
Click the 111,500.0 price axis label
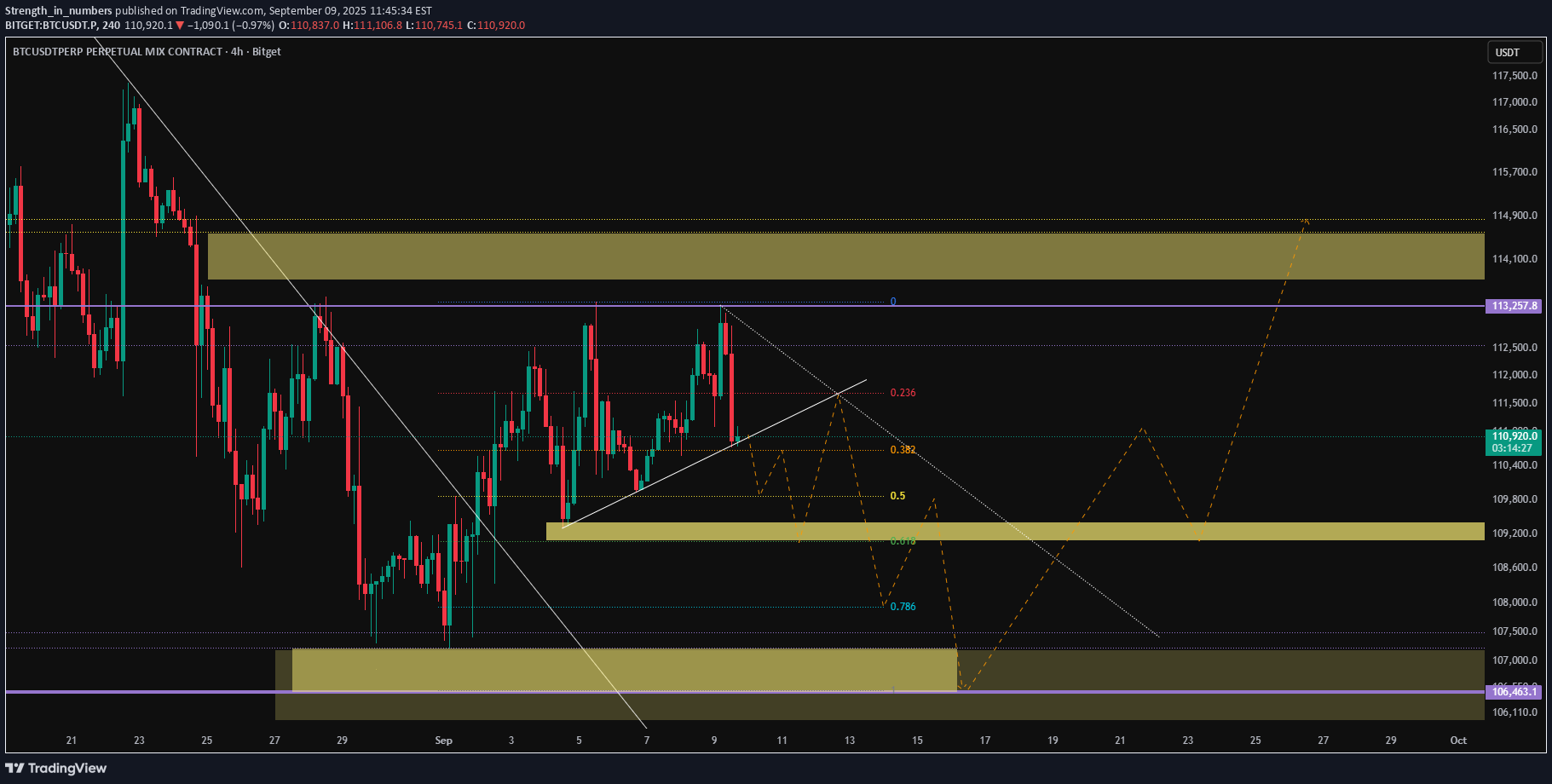tap(1514, 403)
